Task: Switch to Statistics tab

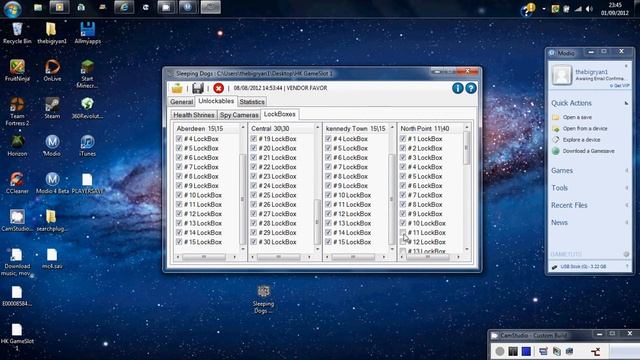Action: pyautogui.click(x=252, y=102)
